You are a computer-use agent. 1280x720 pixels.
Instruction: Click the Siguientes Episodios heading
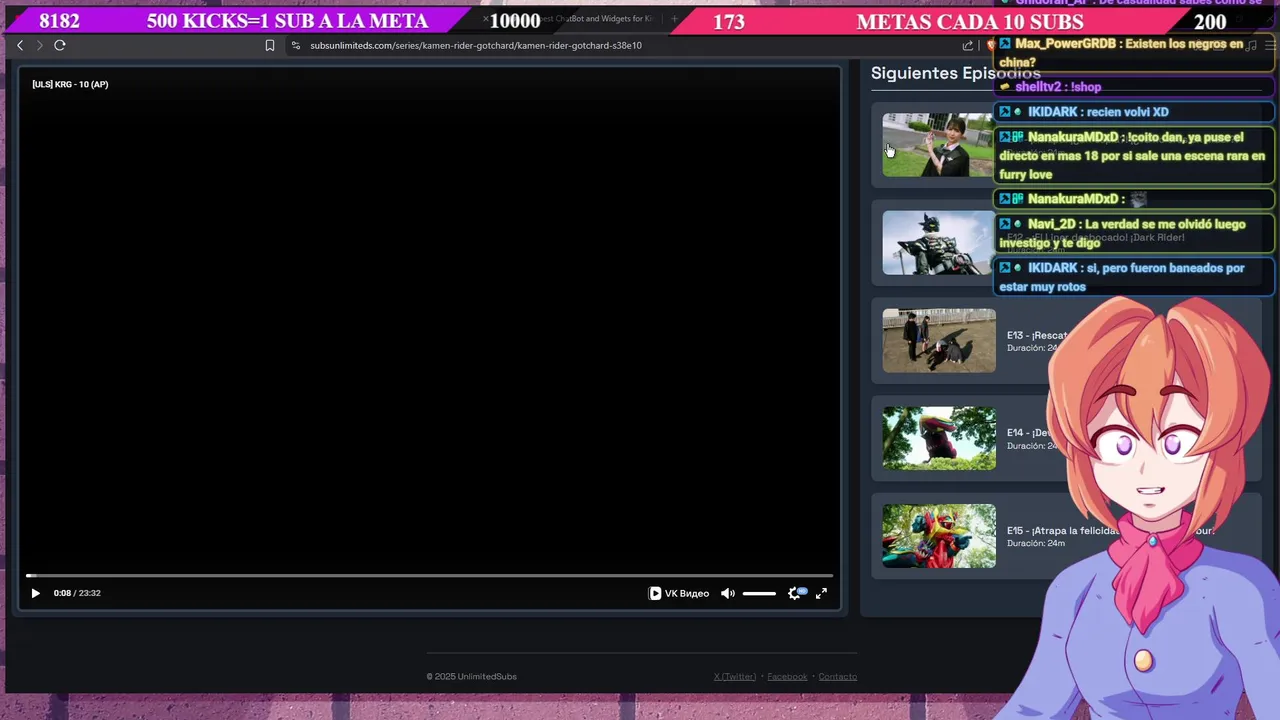[x=955, y=73]
